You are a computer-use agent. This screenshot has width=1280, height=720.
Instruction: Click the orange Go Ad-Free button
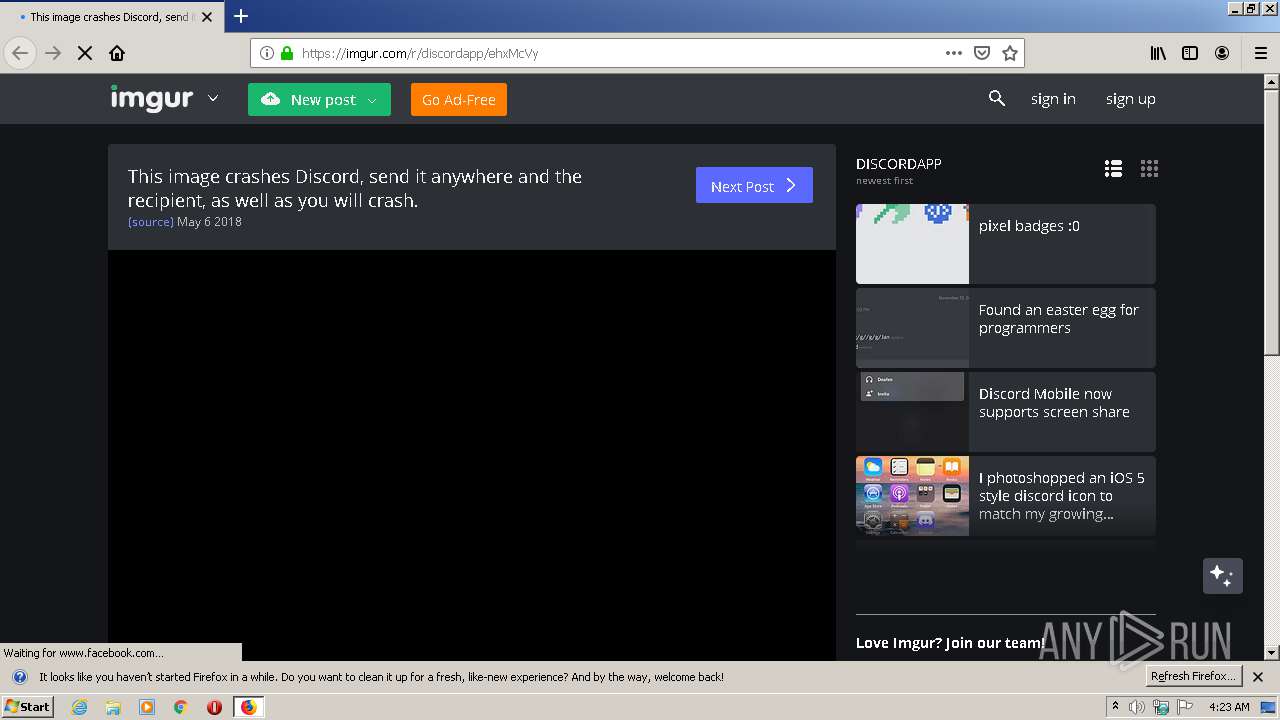[x=459, y=99]
